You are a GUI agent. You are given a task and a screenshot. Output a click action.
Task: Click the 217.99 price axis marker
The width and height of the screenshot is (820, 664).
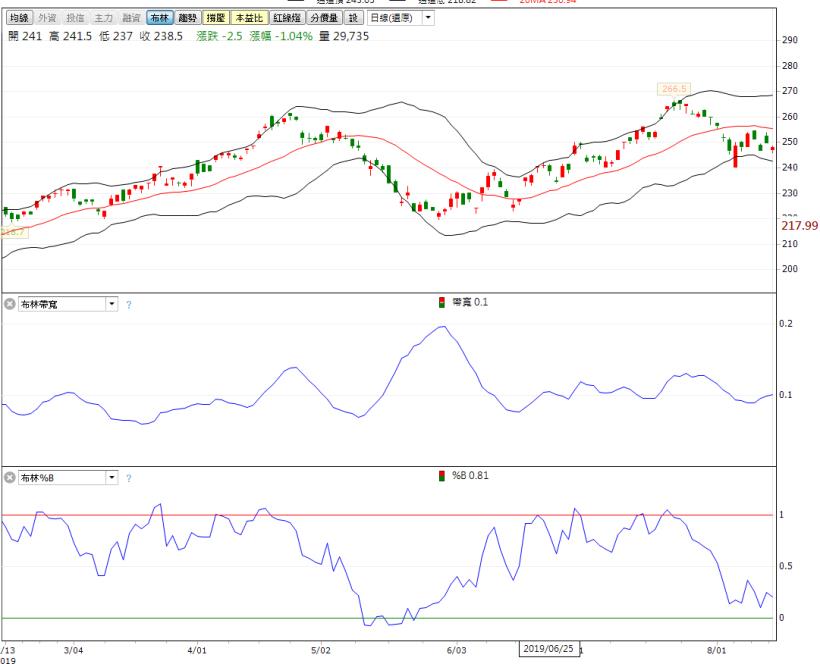(800, 225)
